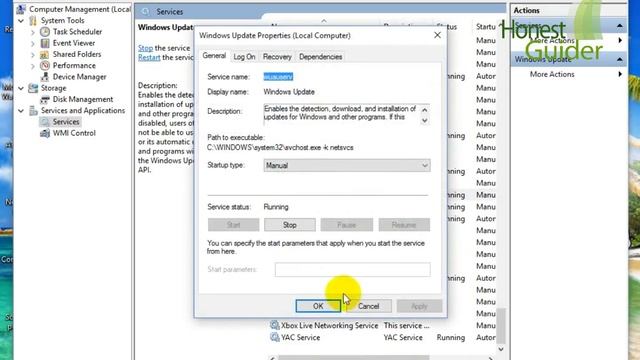Collapse the Storage node
Screen dimensions: 640x360
21,88
